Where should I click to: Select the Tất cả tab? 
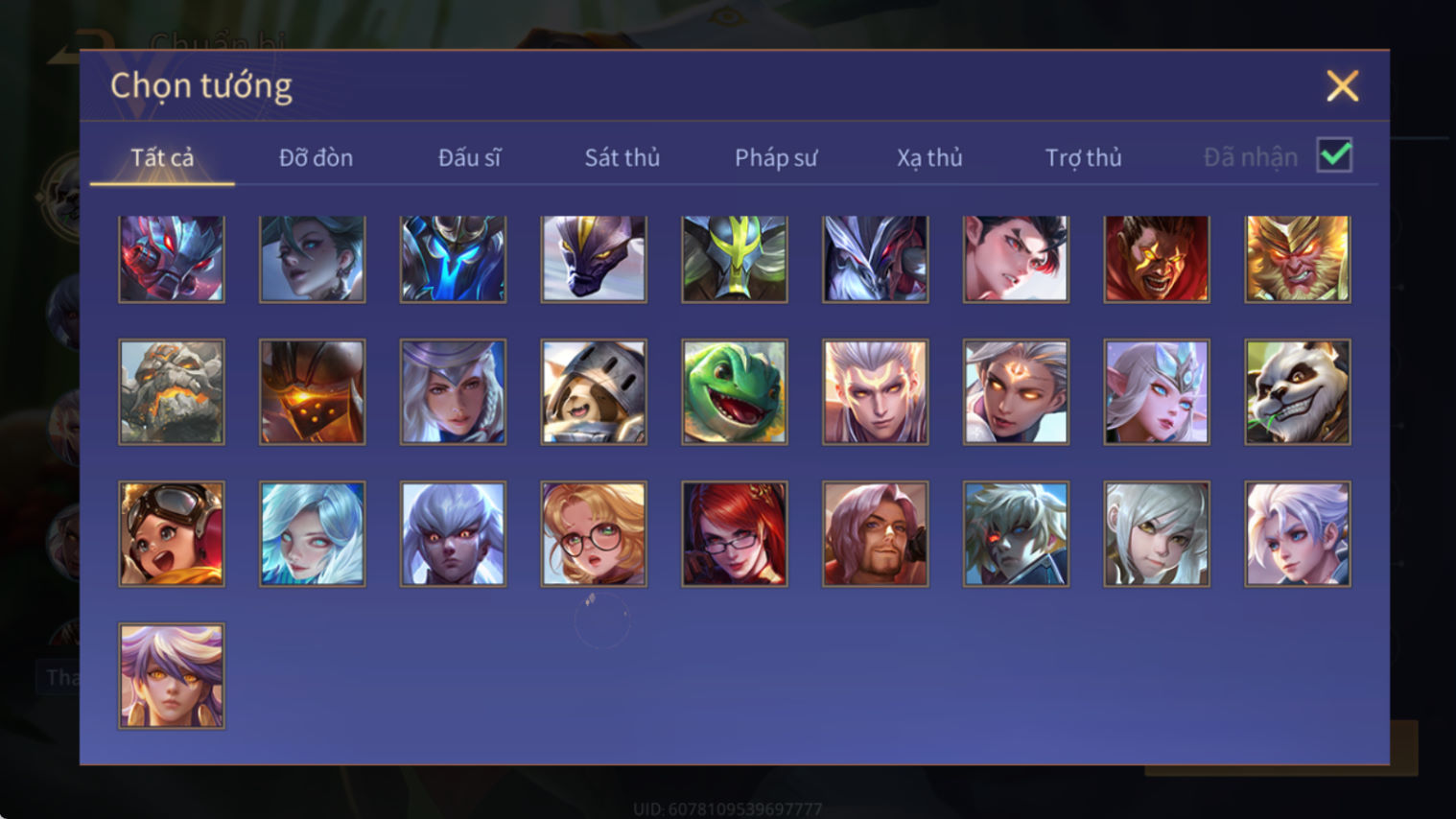[x=162, y=157]
